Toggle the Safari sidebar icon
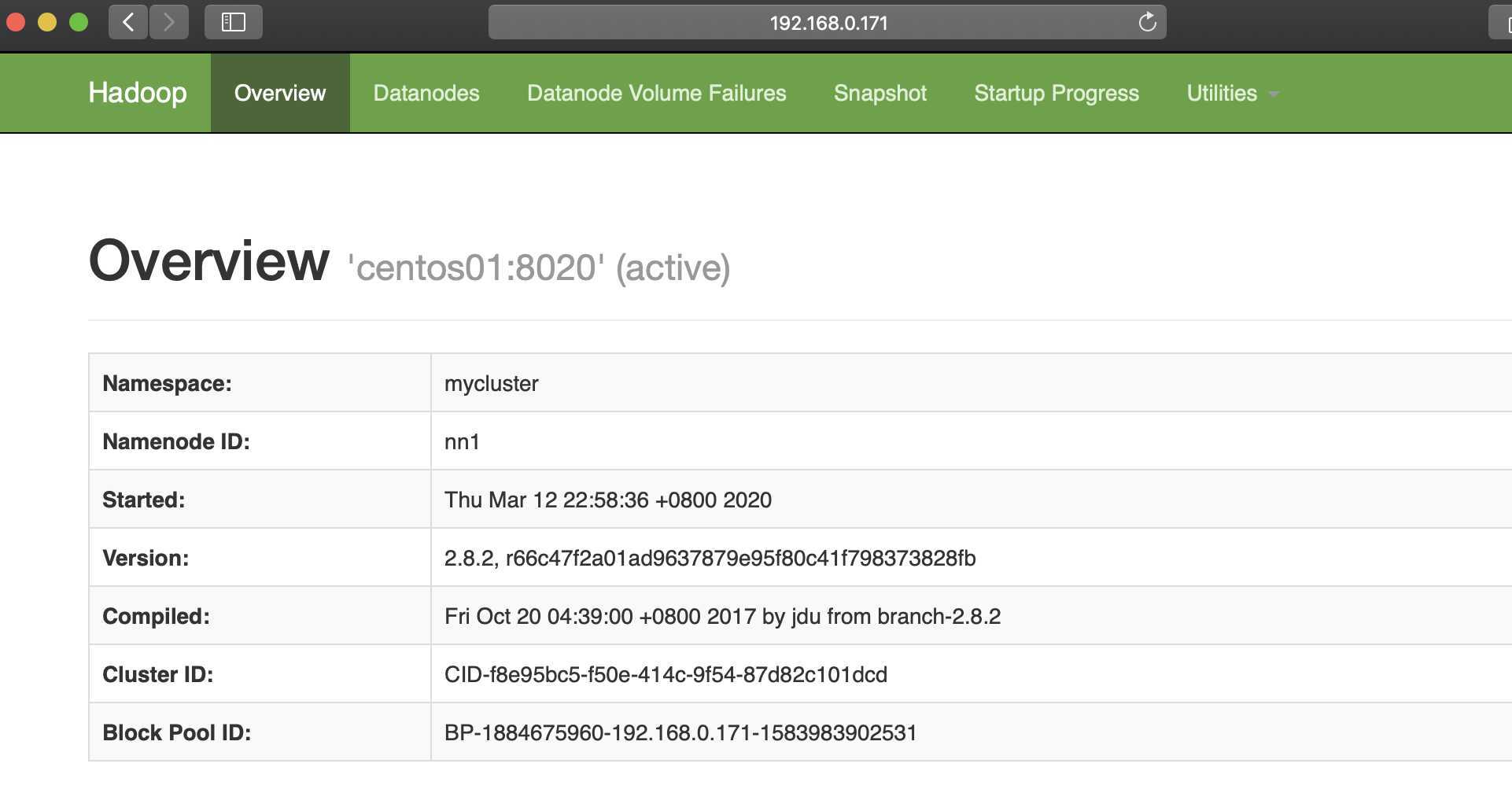The image size is (1512, 793). (233, 22)
